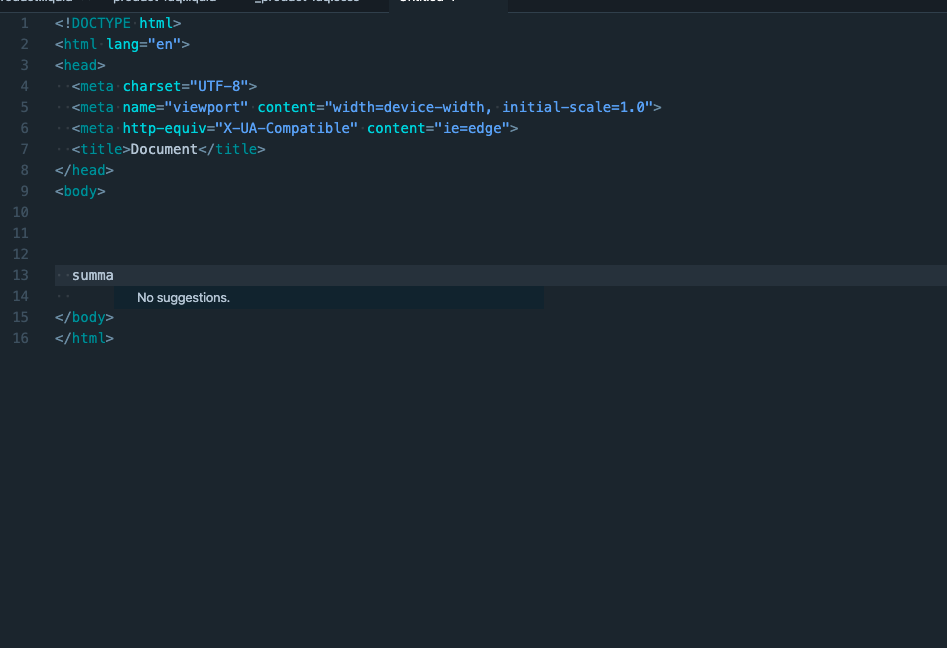The width and height of the screenshot is (947, 648).
Task: Select the _product-faq file tab
Action: click(307, 5)
